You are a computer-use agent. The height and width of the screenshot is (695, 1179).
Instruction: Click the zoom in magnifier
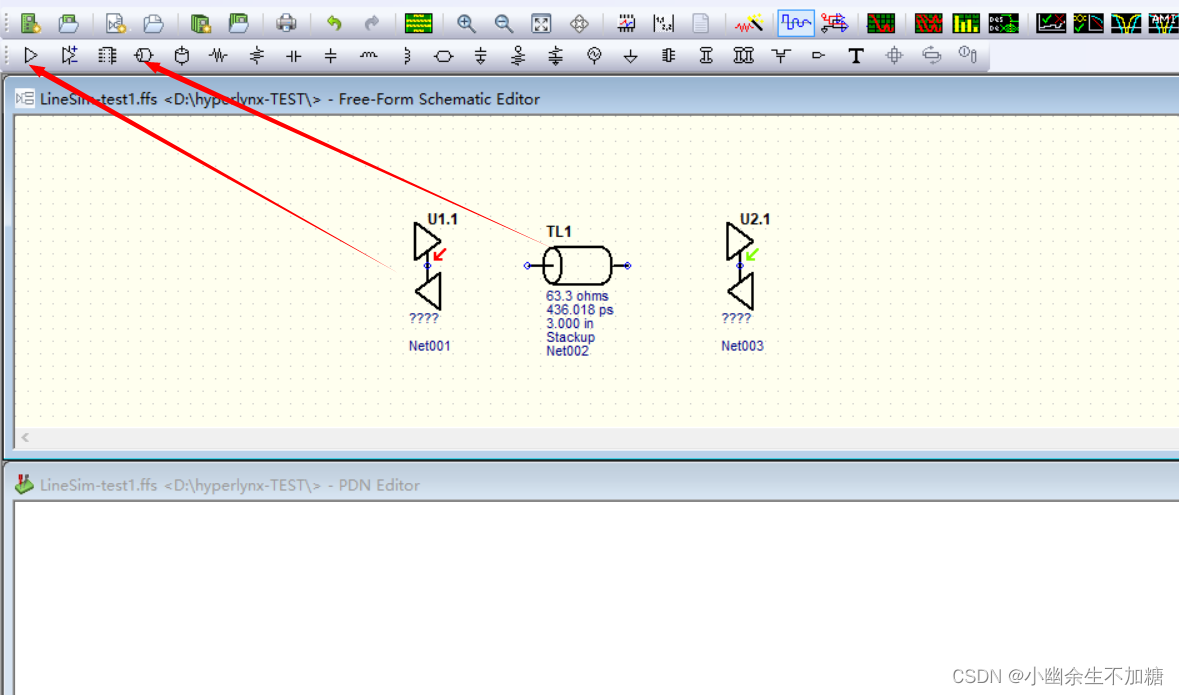tap(466, 24)
